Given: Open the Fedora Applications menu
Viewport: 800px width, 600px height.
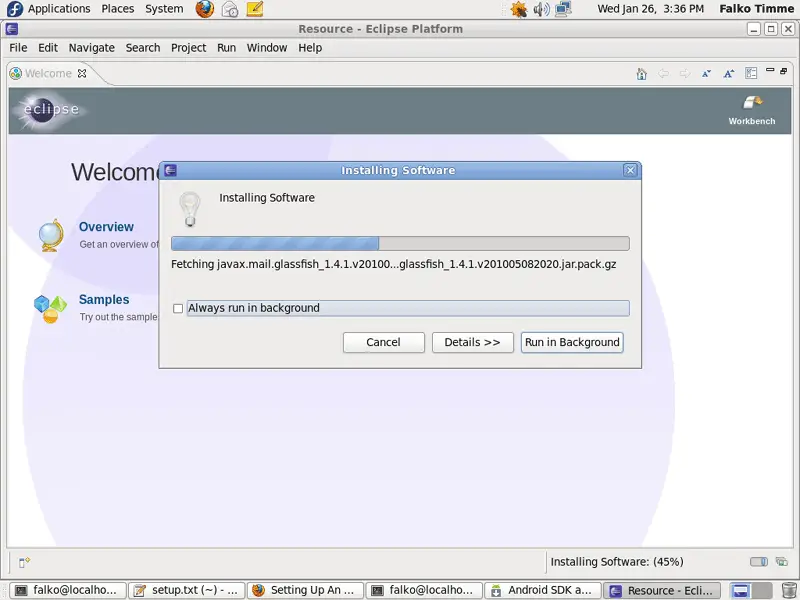Looking at the screenshot, I should point(49,9).
